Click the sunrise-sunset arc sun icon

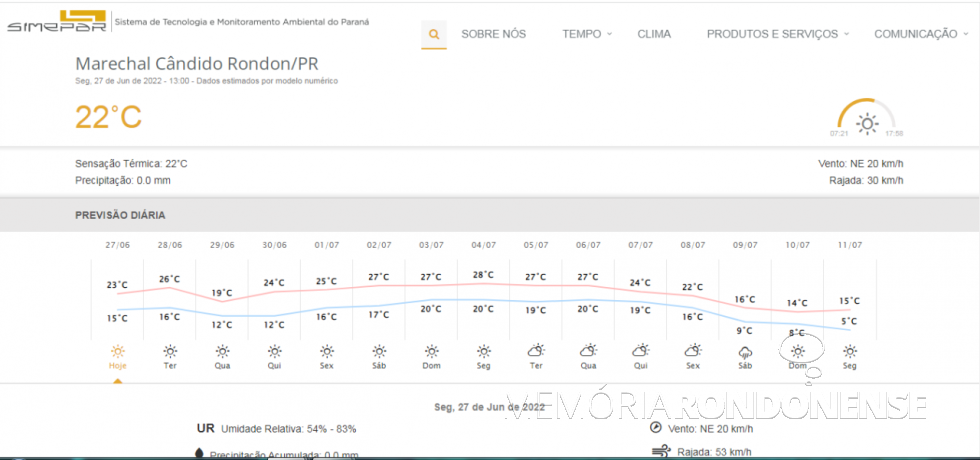(x=866, y=124)
